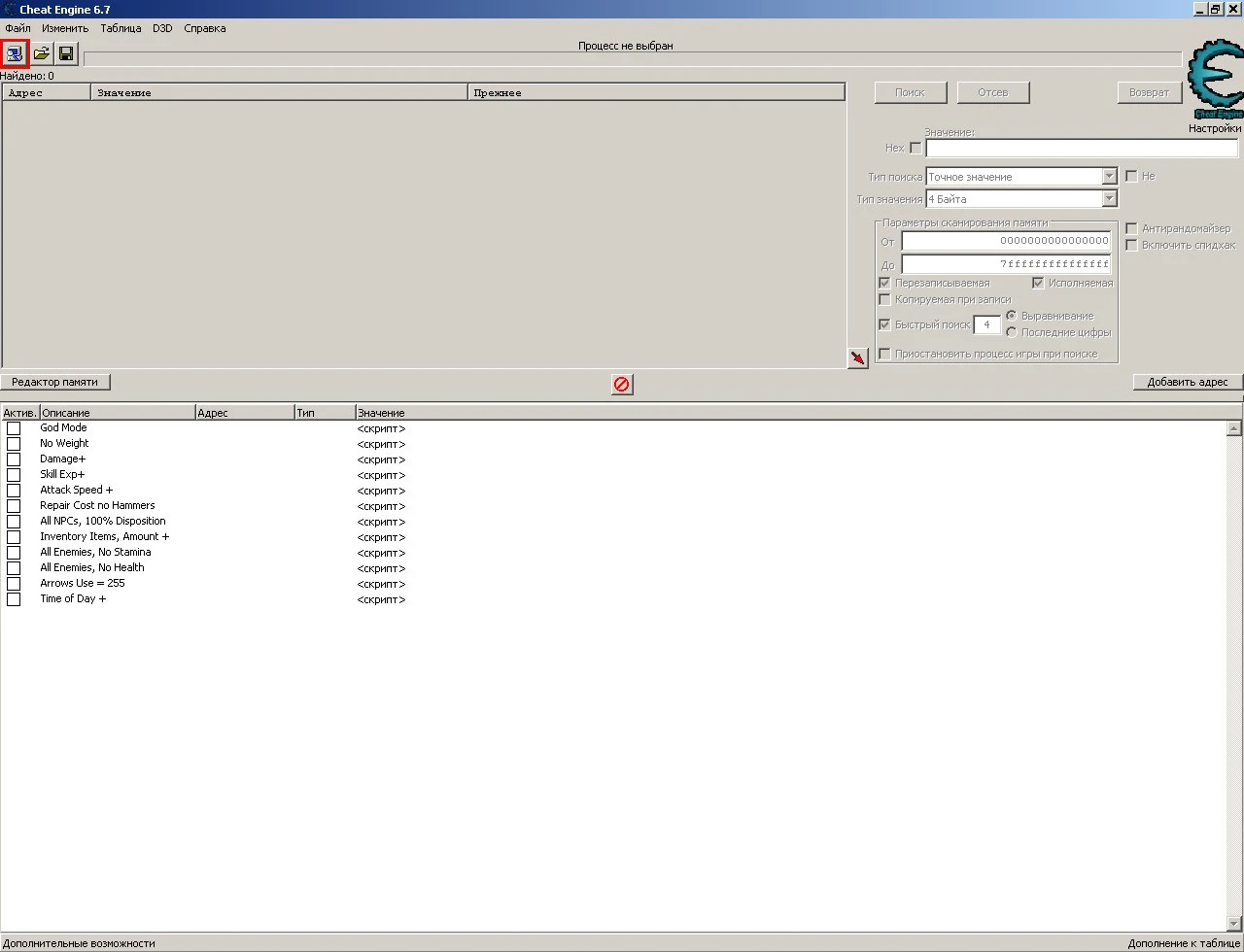Toggle Перезаписываемая checkbox
This screenshot has width=1244, height=952.
pyautogui.click(x=884, y=283)
